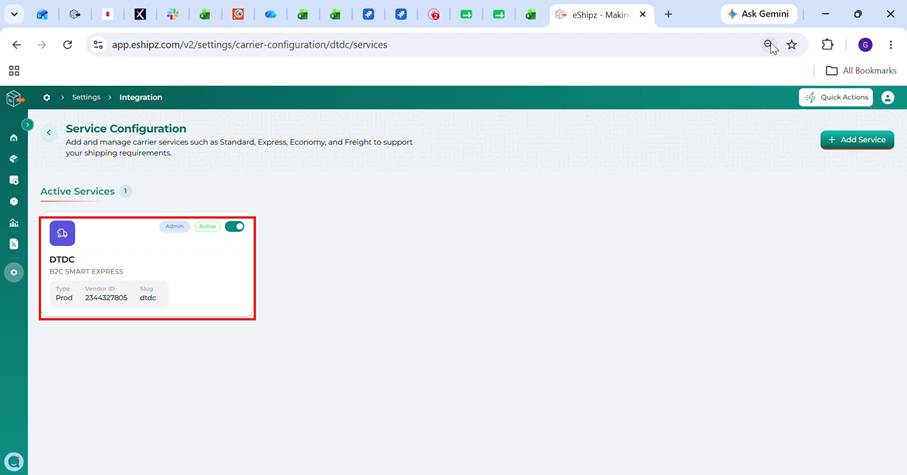Open the apps grid in bookmarks bar
Screen dimensions: 907x475
[x=14, y=71]
